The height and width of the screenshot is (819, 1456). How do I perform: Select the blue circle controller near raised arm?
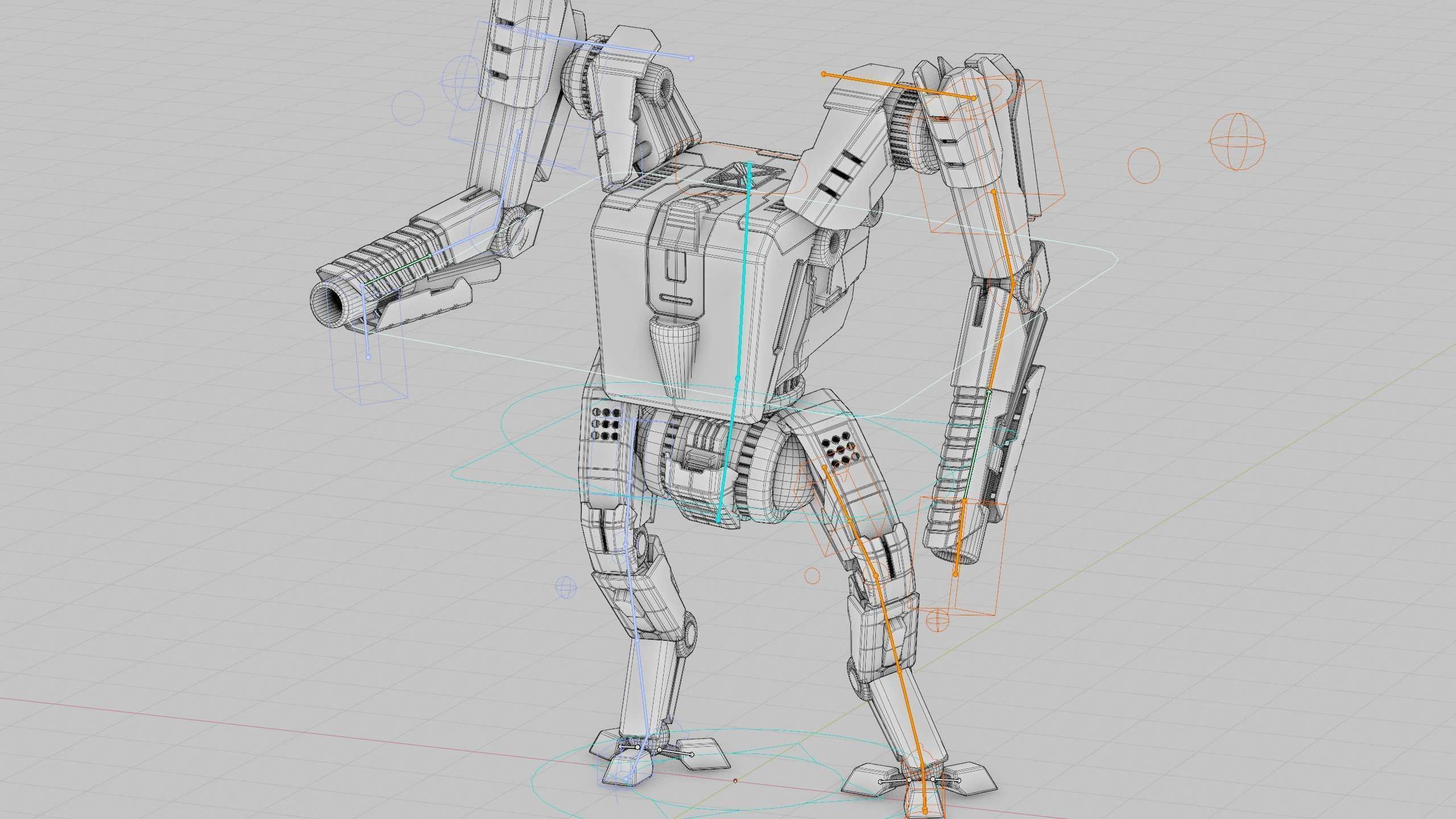tap(408, 108)
